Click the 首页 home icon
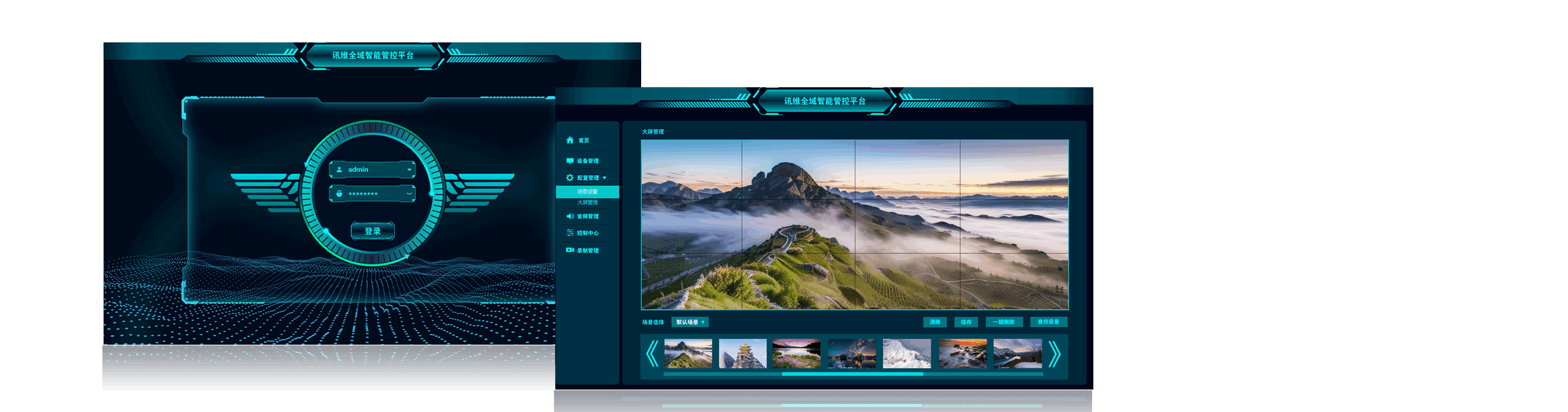The height and width of the screenshot is (412, 1568). [569, 140]
